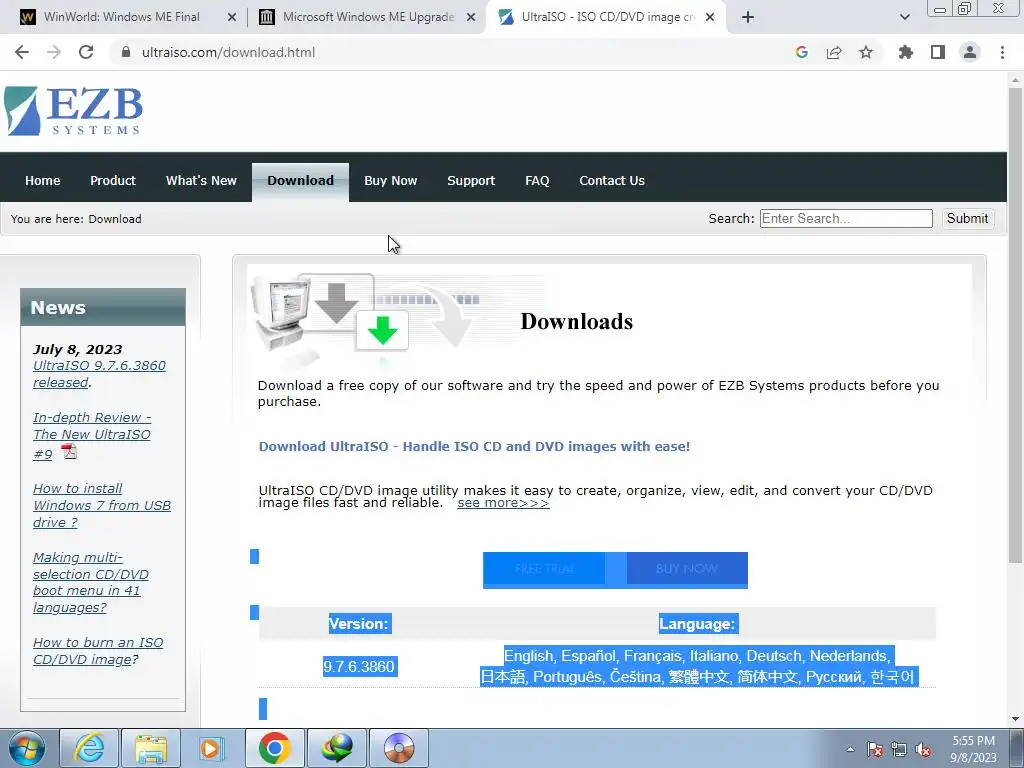Open Internet Download Manager on taskbar
This screenshot has height=768, width=1024.
pos(336,748)
